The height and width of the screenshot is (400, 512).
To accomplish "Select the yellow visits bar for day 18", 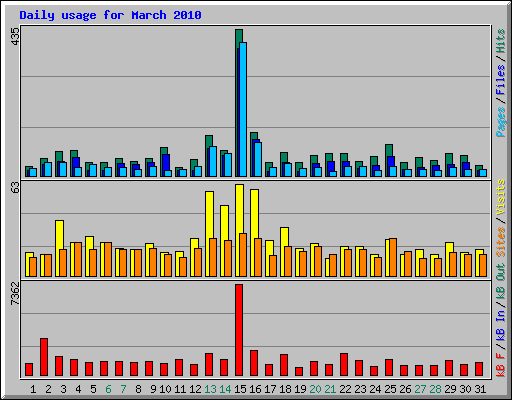I will (x=284, y=252).
